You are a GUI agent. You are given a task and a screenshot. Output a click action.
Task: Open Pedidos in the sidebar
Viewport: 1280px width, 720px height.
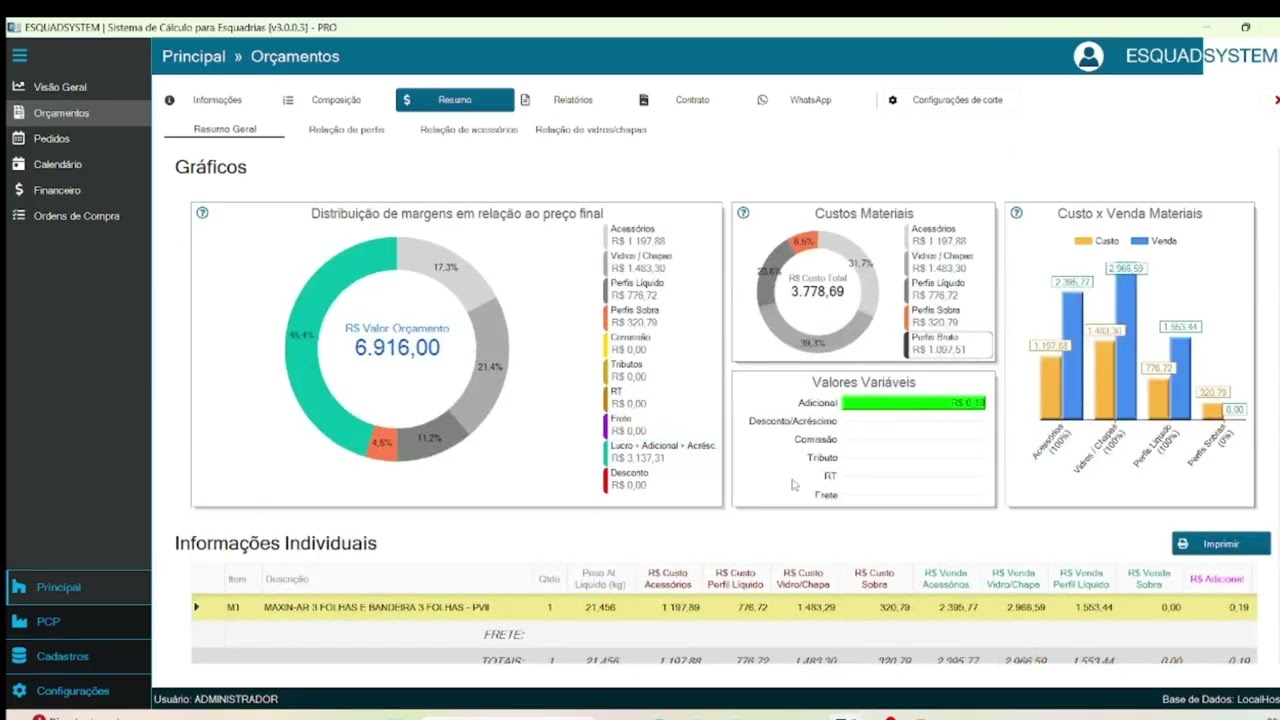52,139
